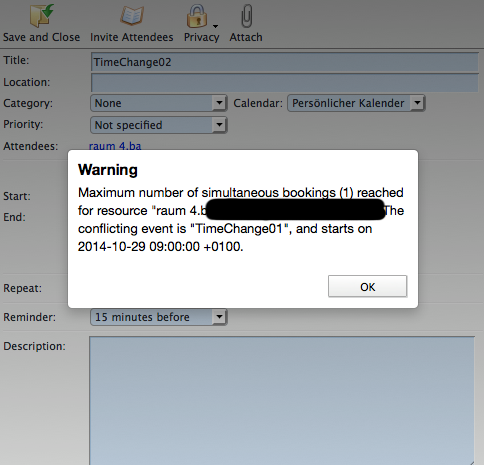This screenshot has height=465, width=484.
Task: Open the Calendar dropdown Persönlicher Kalender
Action: [x=356, y=103]
